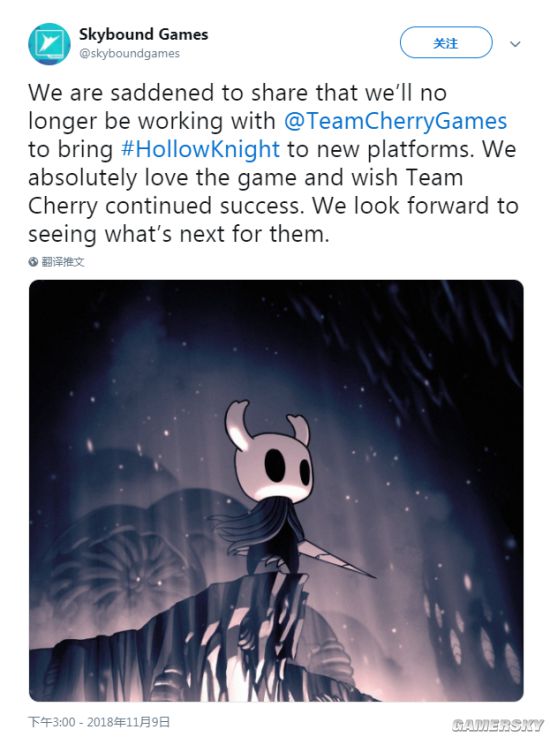Click the globe icon beside 翻译推文
This screenshot has width=550, height=737.
coord(33,262)
